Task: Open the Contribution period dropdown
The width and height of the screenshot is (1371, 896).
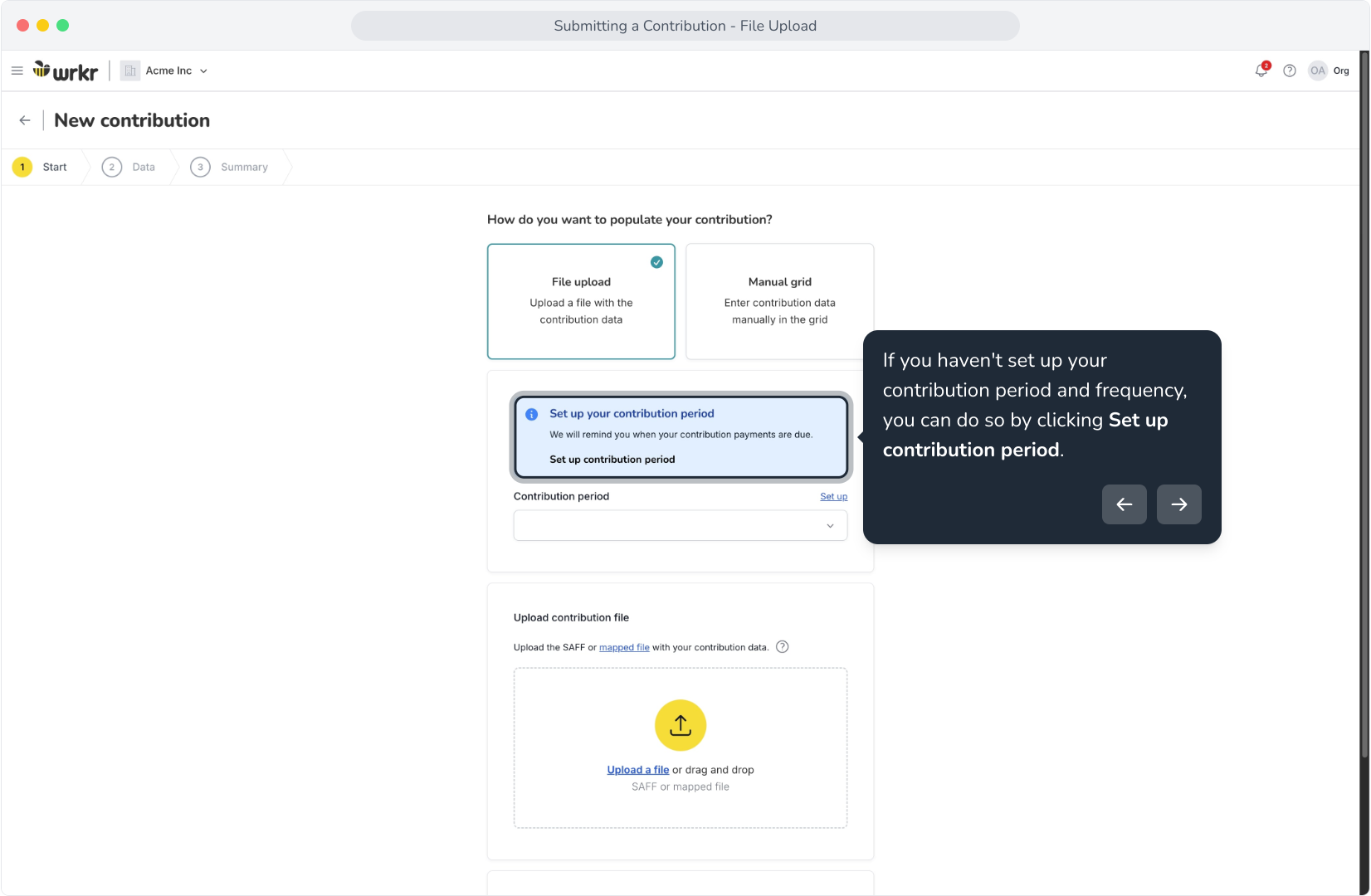Action: click(x=681, y=525)
